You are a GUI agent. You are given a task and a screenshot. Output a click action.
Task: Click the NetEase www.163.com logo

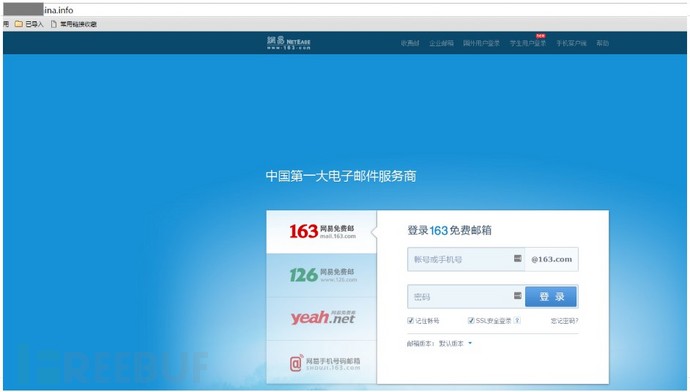[289, 43]
